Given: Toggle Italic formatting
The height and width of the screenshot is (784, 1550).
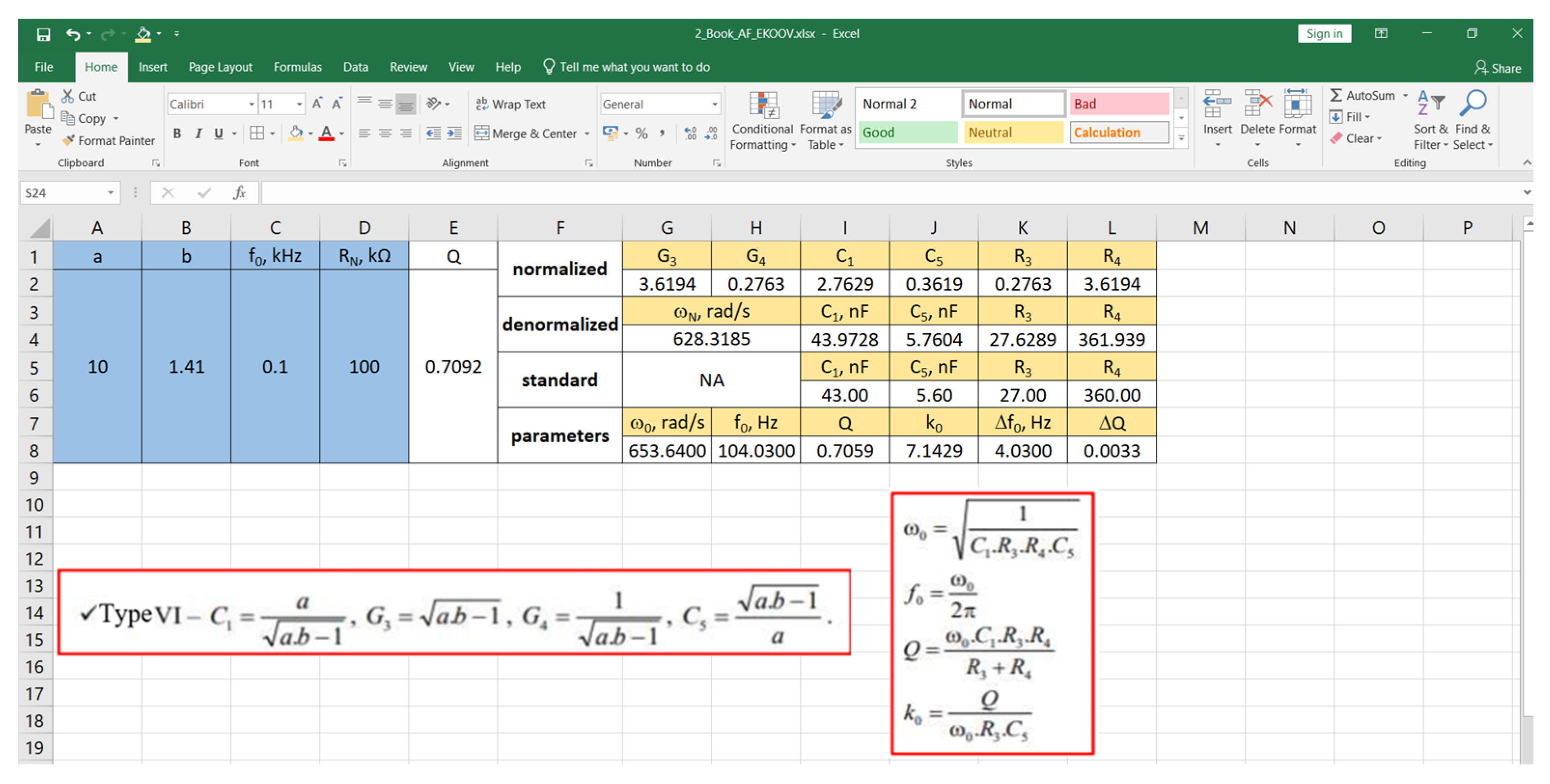Looking at the screenshot, I should click(x=198, y=134).
